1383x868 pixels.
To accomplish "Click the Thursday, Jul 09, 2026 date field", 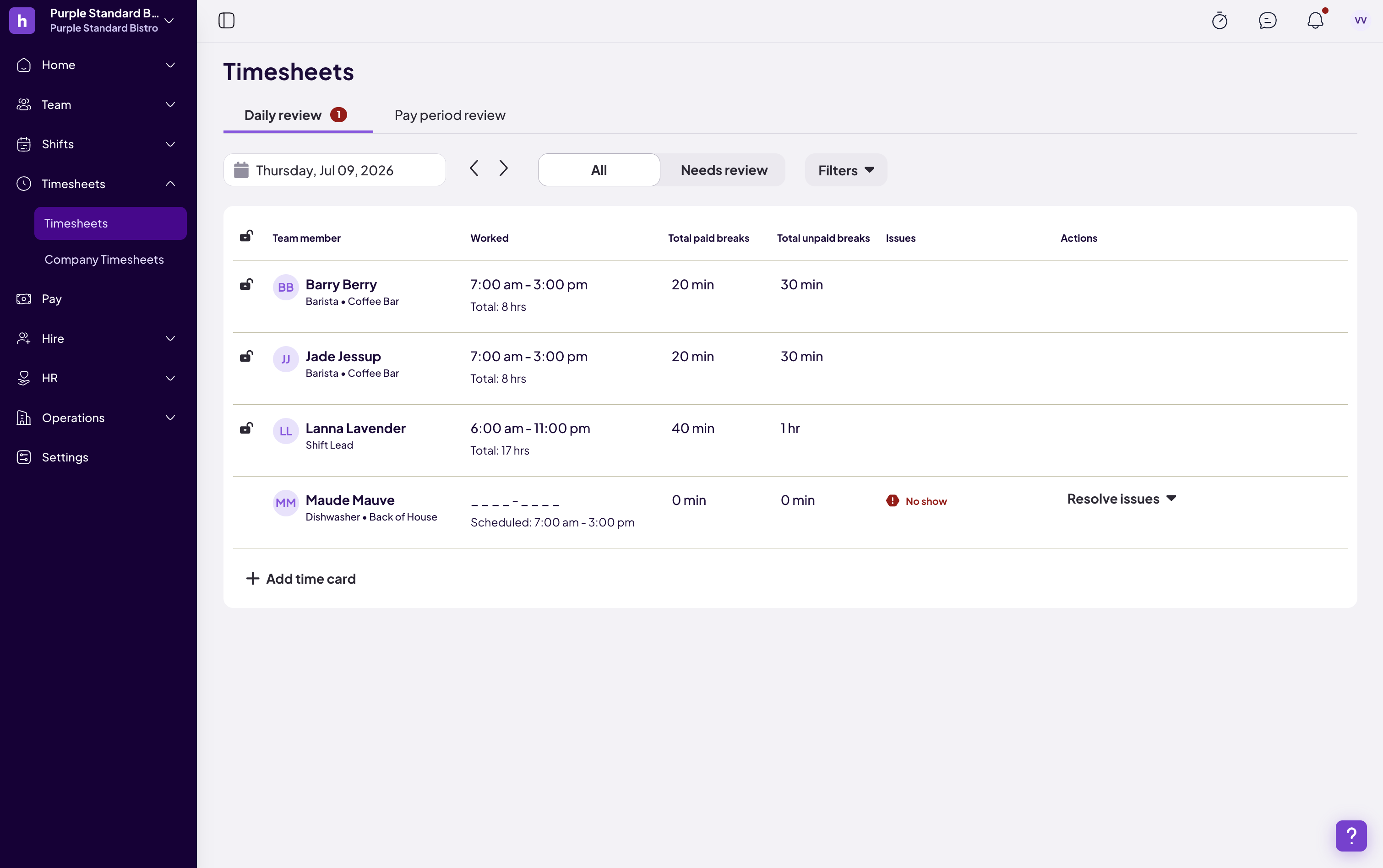I will coord(335,170).
